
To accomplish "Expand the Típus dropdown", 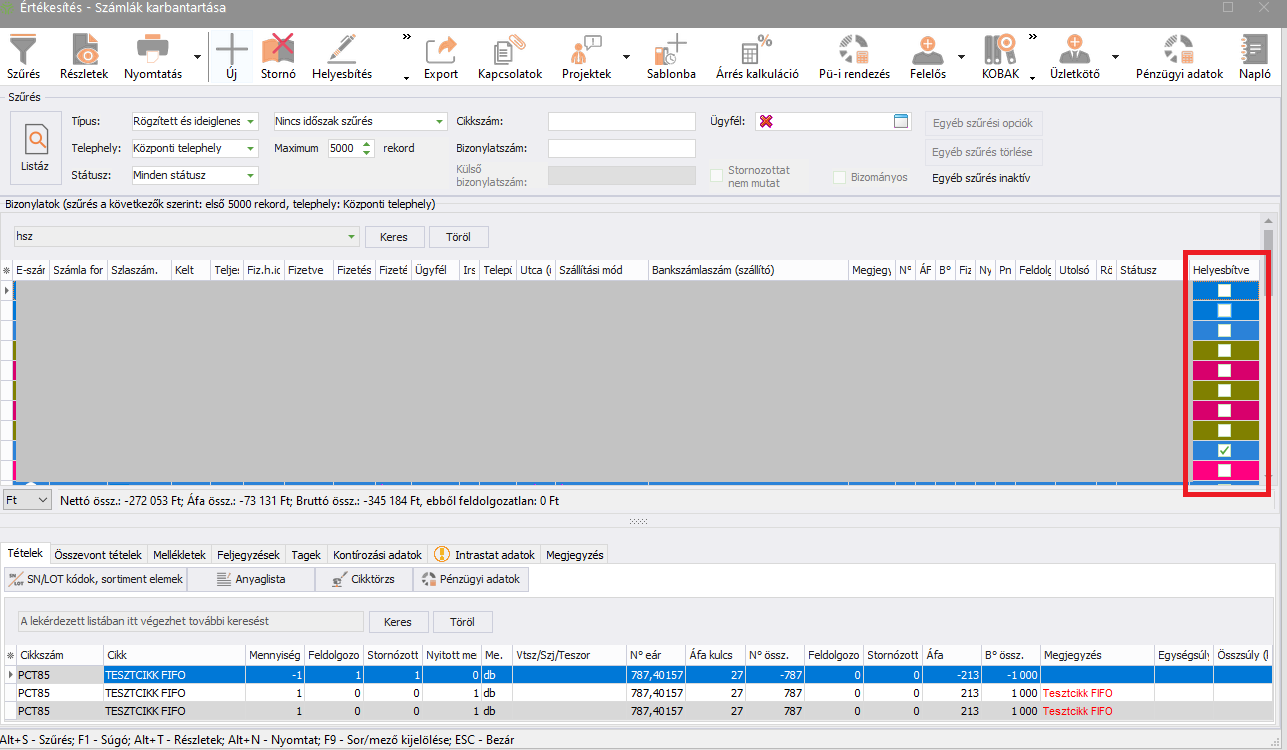I will (x=250, y=122).
